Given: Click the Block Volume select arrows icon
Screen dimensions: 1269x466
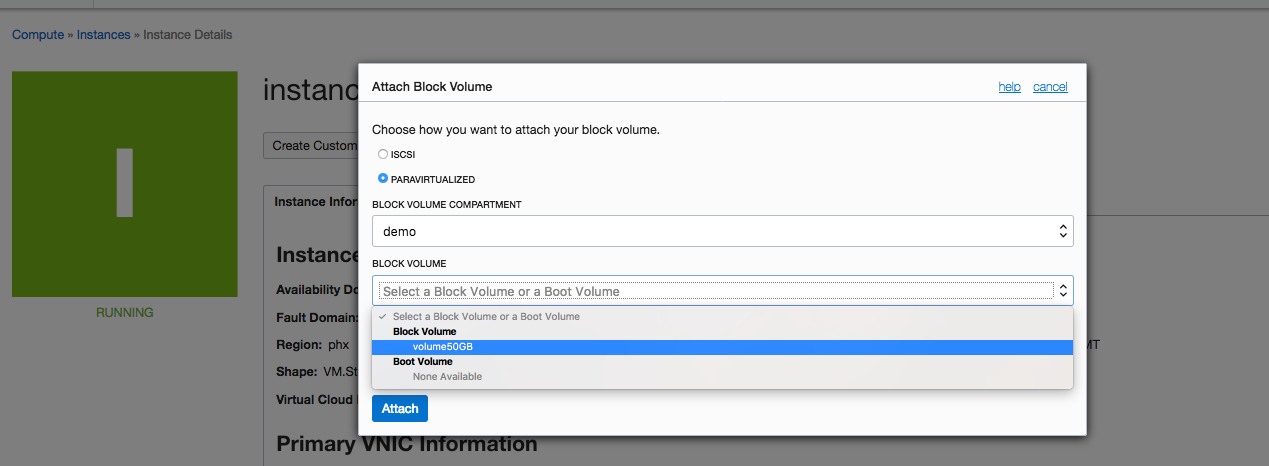Looking at the screenshot, I should click(1063, 291).
